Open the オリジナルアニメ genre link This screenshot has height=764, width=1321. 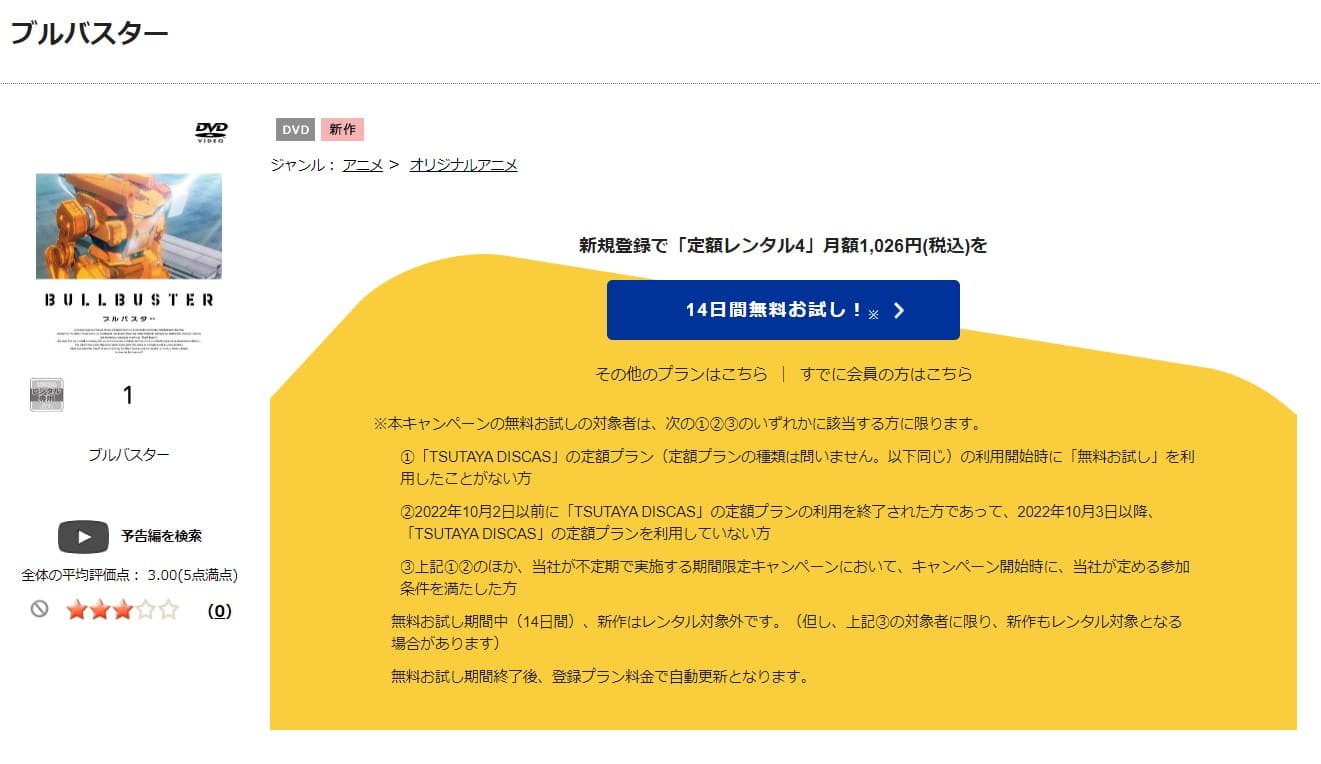(463, 165)
